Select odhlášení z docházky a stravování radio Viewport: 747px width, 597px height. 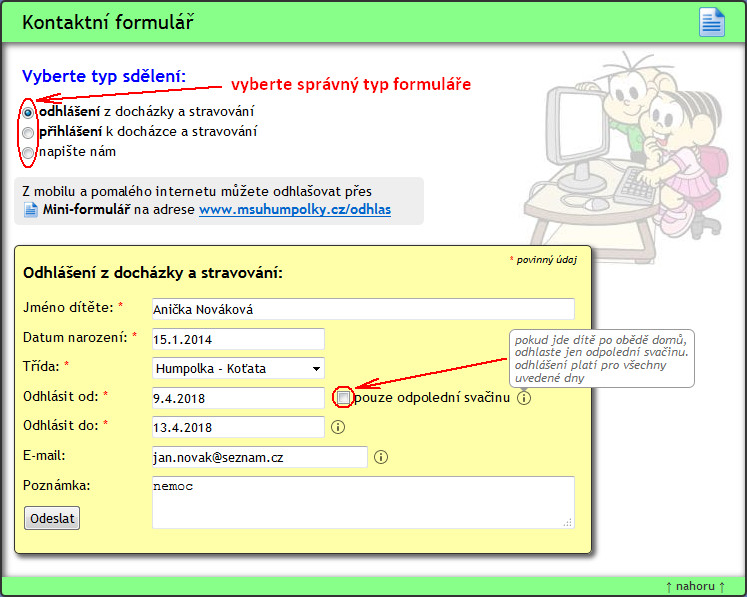click(x=28, y=112)
